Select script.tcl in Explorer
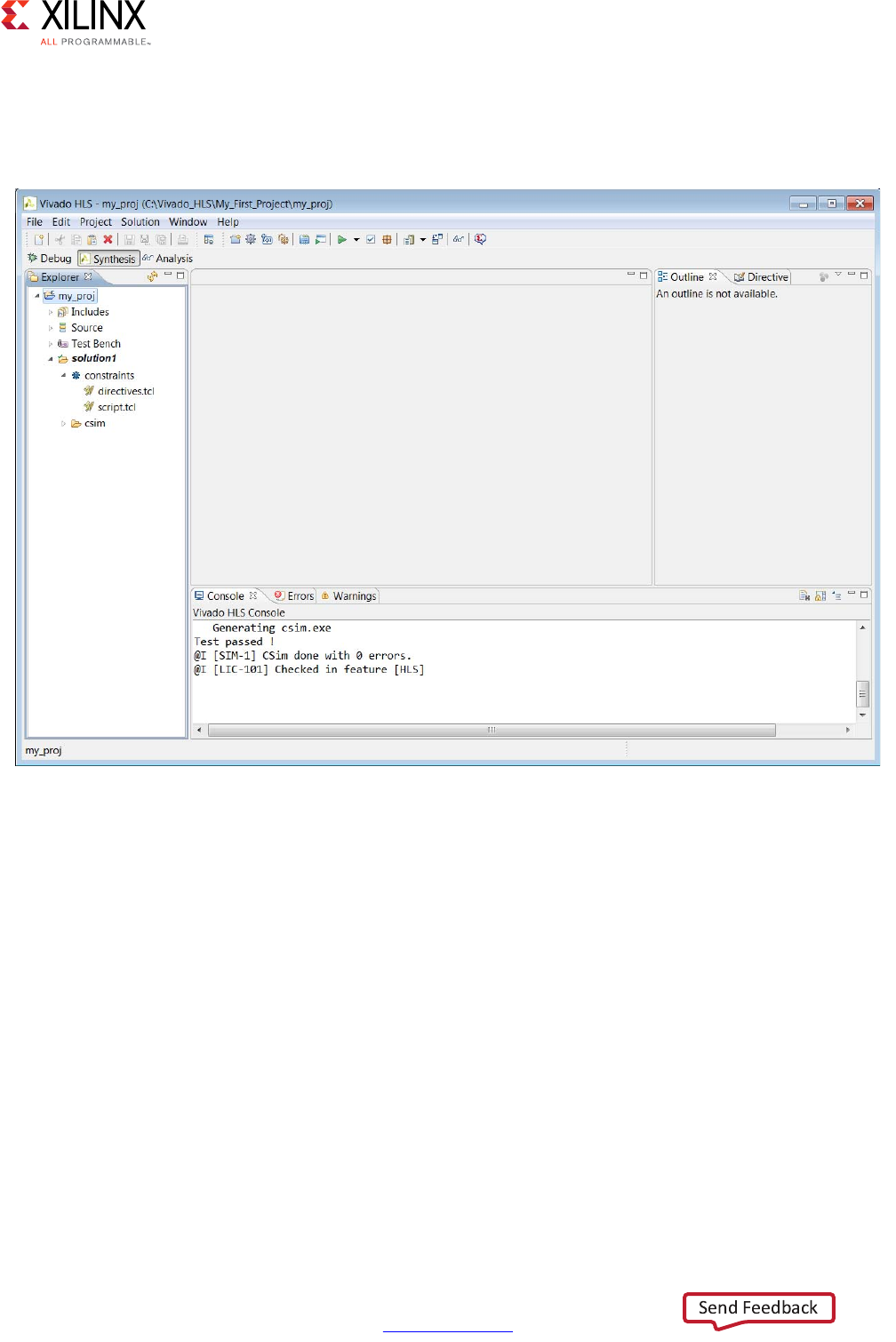The height and width of the screenshot is (1342, 896). [x=110, y=407]
